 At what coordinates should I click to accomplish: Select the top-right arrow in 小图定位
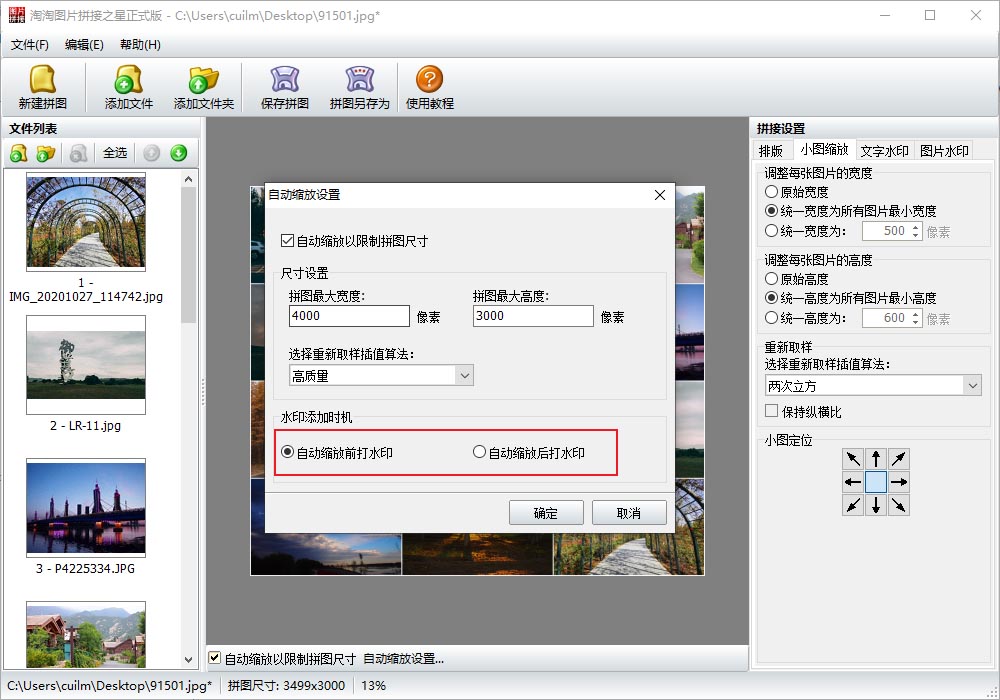pyautogui.click(x=899, y=459)
